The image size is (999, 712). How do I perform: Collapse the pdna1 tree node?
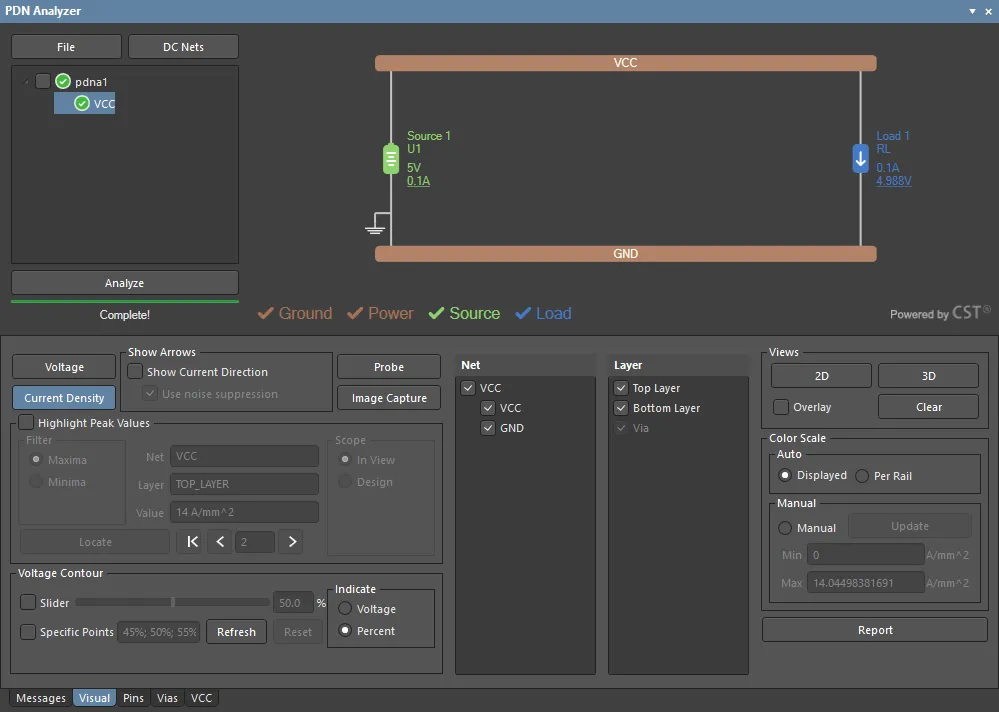coord(25,81)
